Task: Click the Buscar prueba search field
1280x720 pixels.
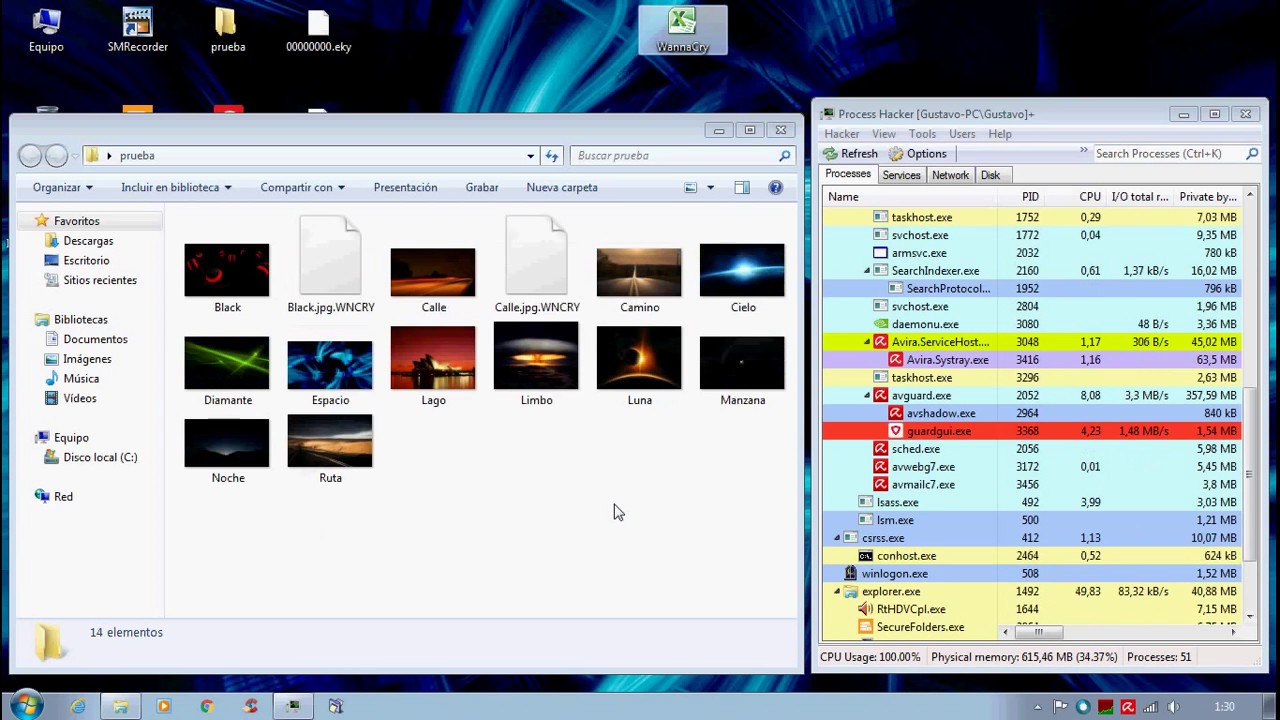Action: (674, 156)
